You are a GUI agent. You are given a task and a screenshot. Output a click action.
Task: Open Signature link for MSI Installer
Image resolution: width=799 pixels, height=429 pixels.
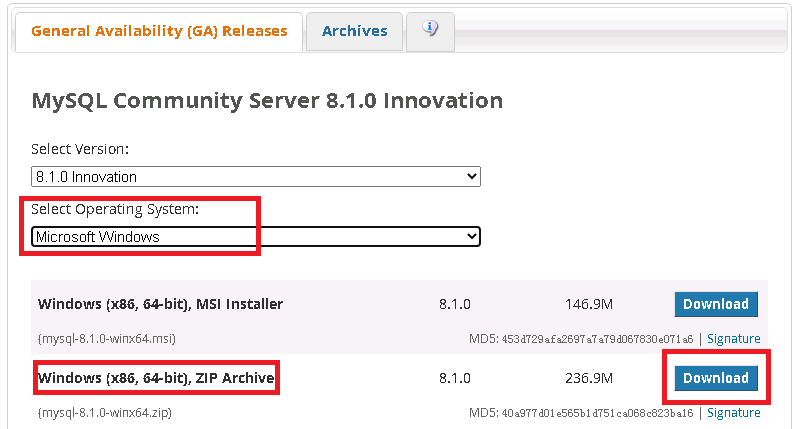pos(733,339)
